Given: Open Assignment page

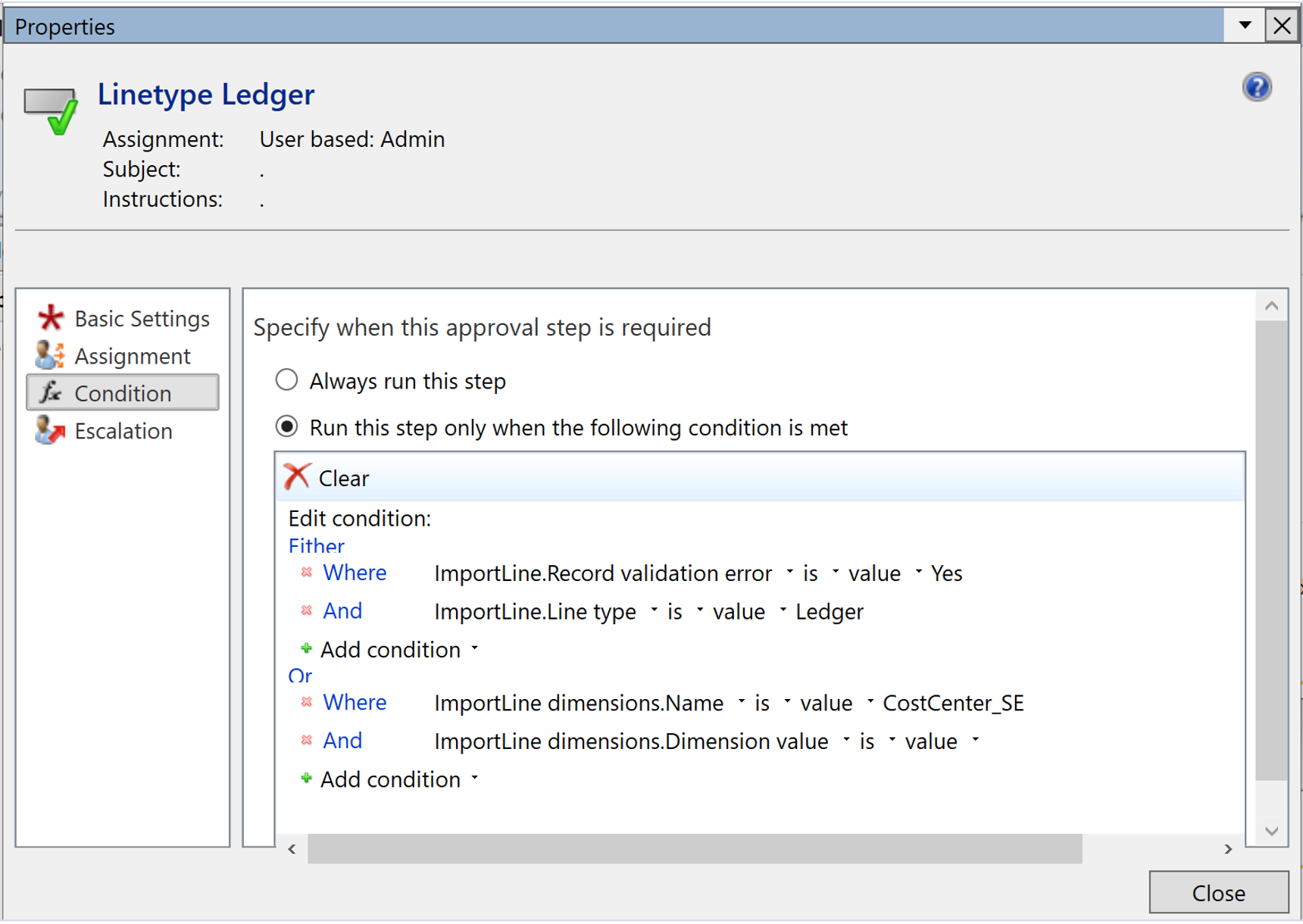Looking at the screenshot, I should click(123, 355).
